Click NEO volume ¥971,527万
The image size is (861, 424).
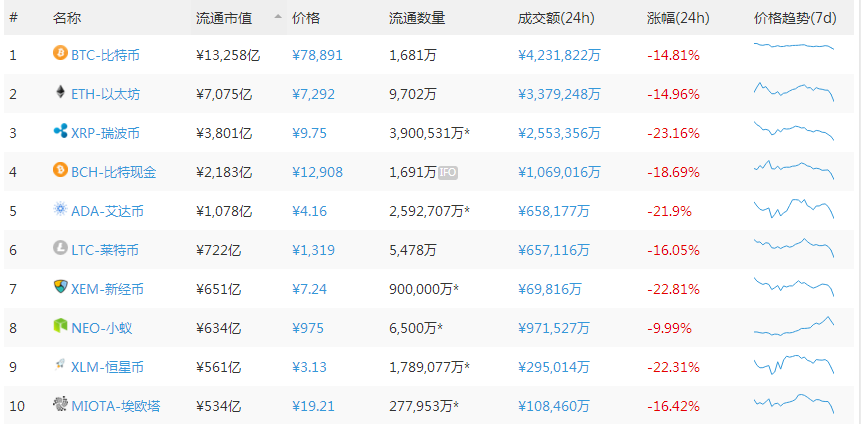click(554, 329)
